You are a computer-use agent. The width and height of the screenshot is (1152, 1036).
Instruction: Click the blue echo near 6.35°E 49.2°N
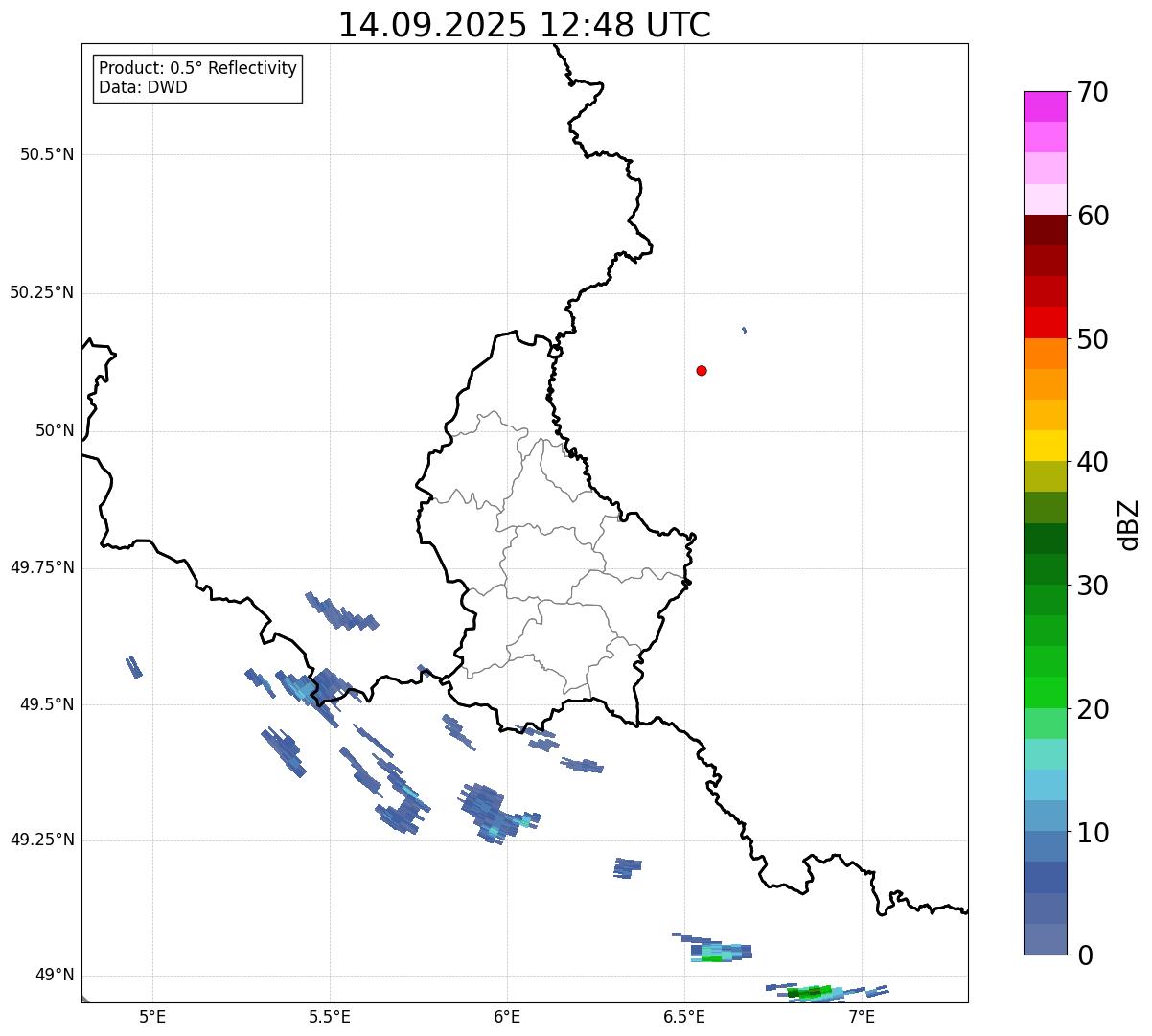click(x=627, y=867)
